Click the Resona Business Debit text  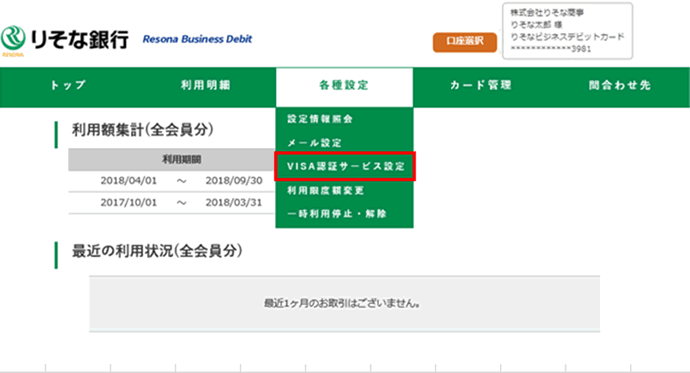coord(197,39)
